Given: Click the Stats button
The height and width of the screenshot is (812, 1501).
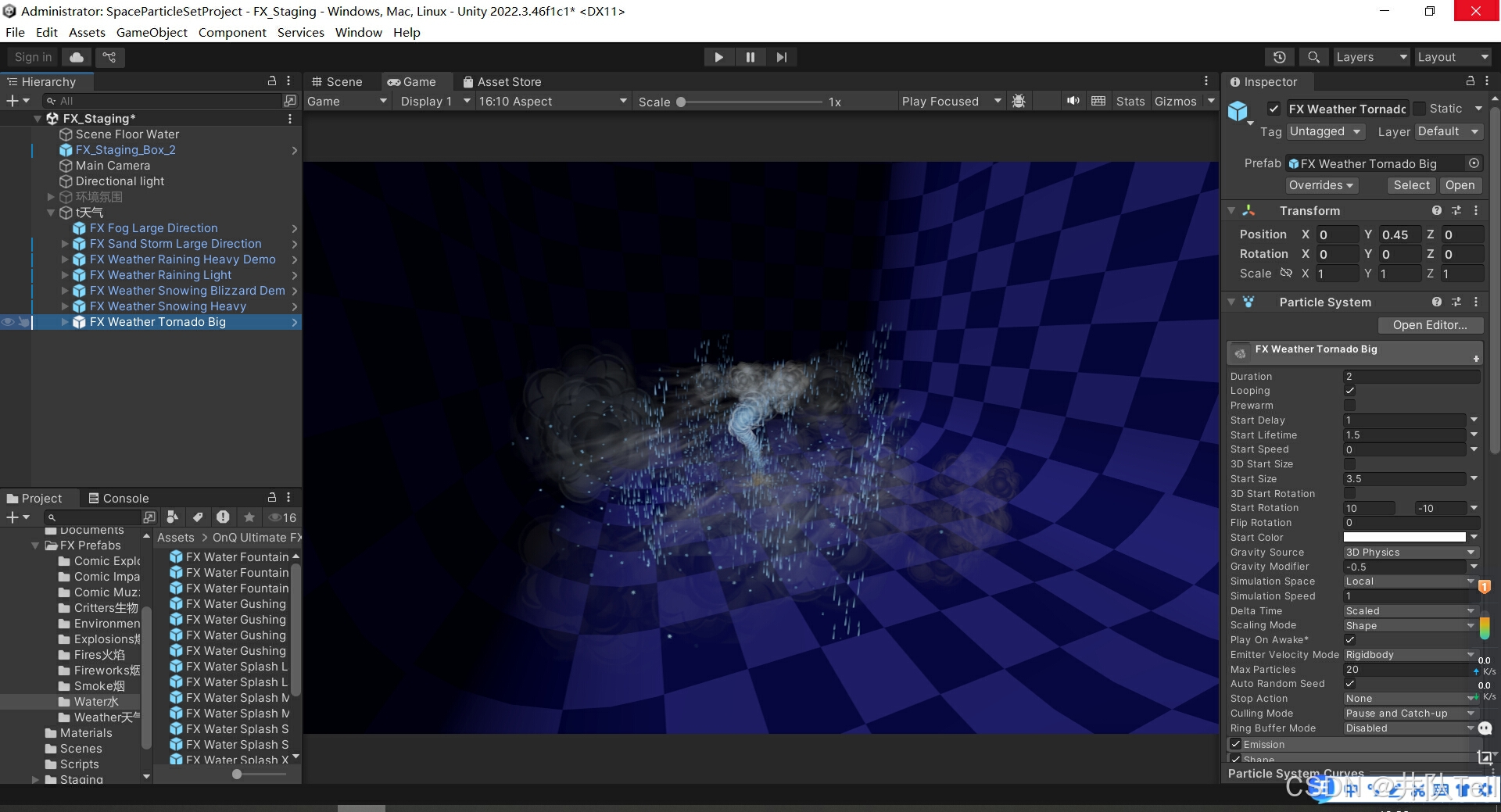Looking at the screenshot, I should click(x=1130, y=102).
